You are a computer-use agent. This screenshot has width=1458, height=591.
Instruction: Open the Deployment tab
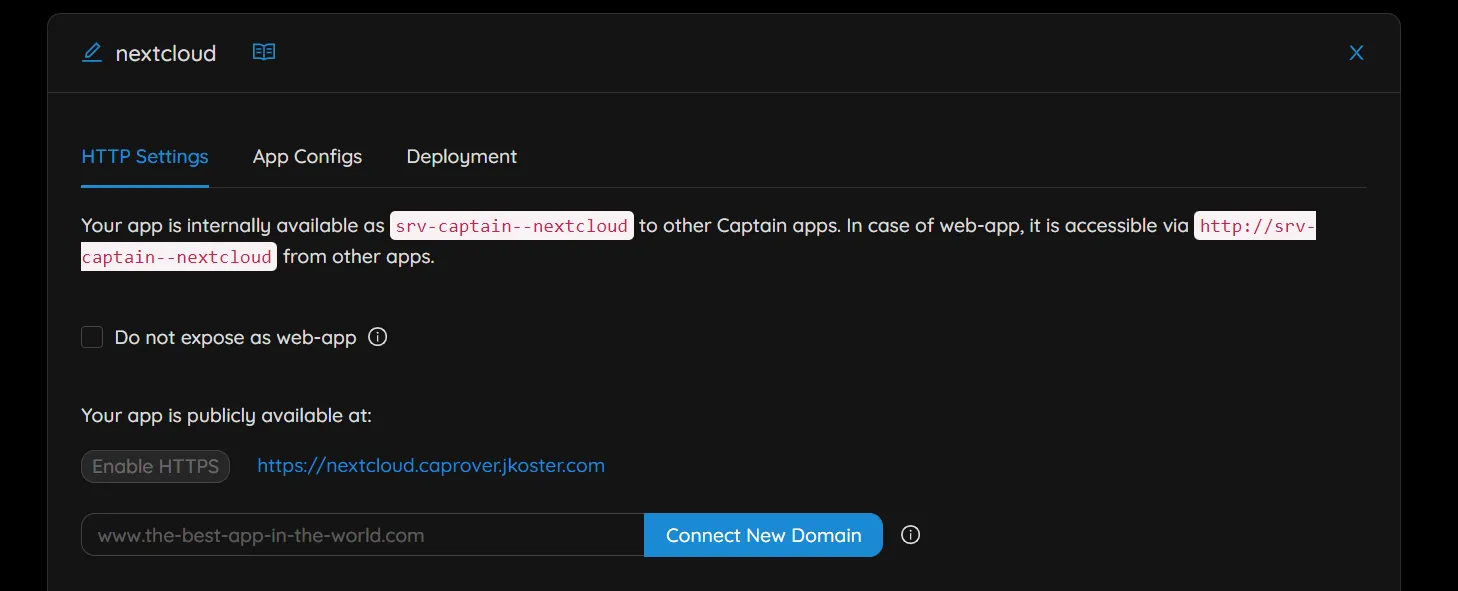[462, 157]
